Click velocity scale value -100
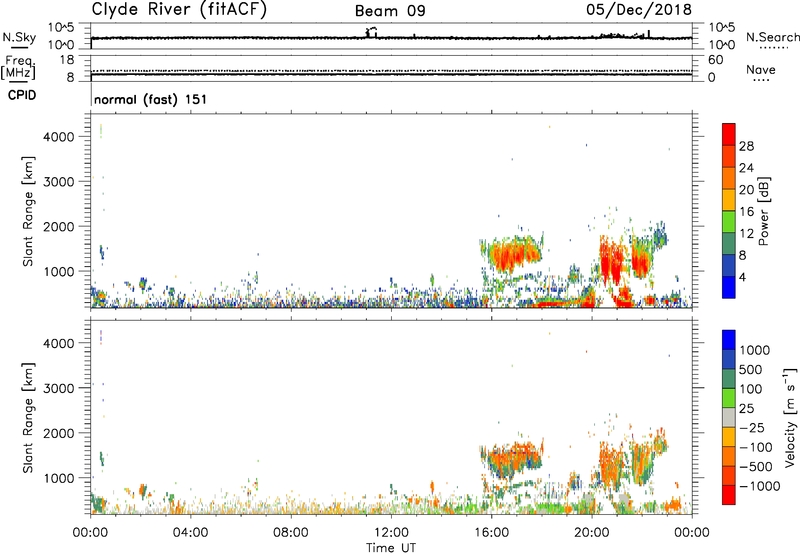Image resolution: width=800 pixels, height=554 pixels. pos(756,447)
